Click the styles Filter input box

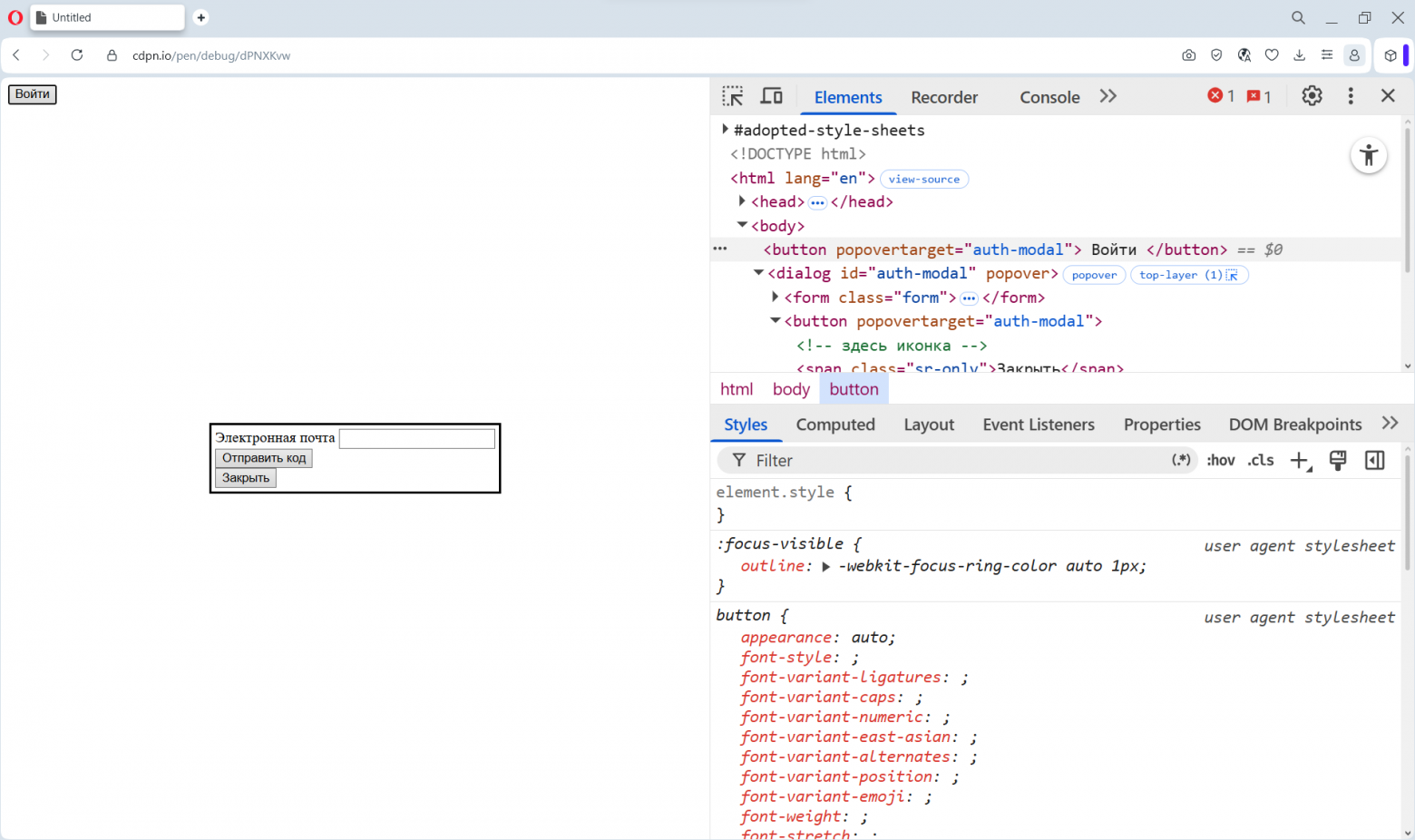[x=958, y=461]
